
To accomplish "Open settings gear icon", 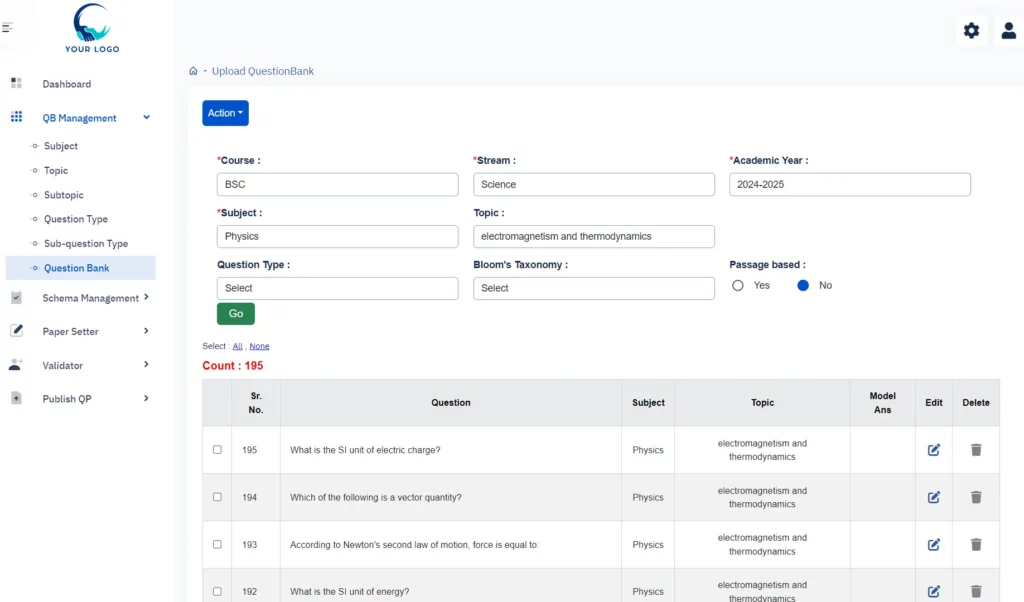I will click(x=971, y=30).
